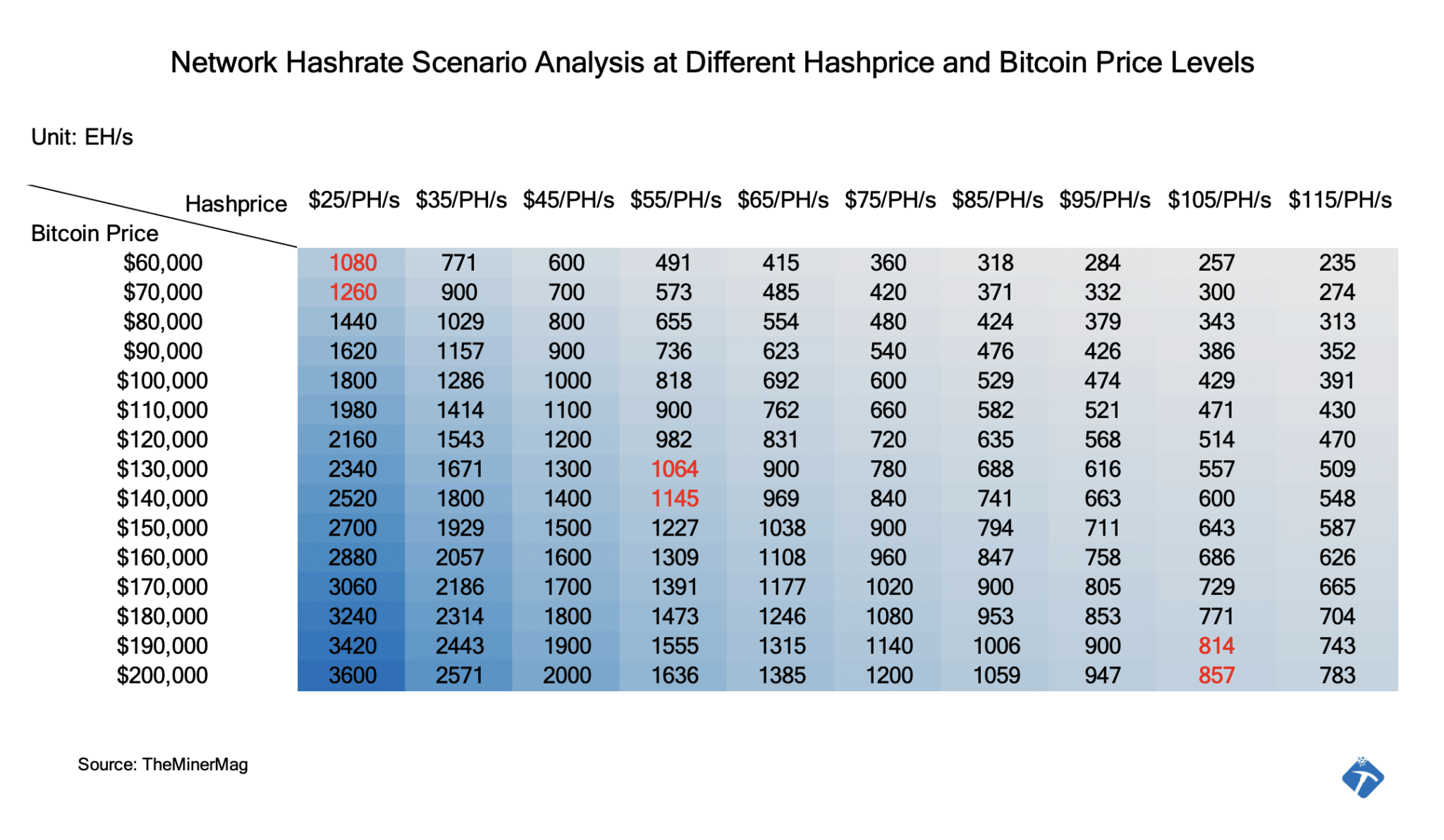Click the $120,000 row label
Viewport: 1444px width, 840px height.
tap(162, 440)
